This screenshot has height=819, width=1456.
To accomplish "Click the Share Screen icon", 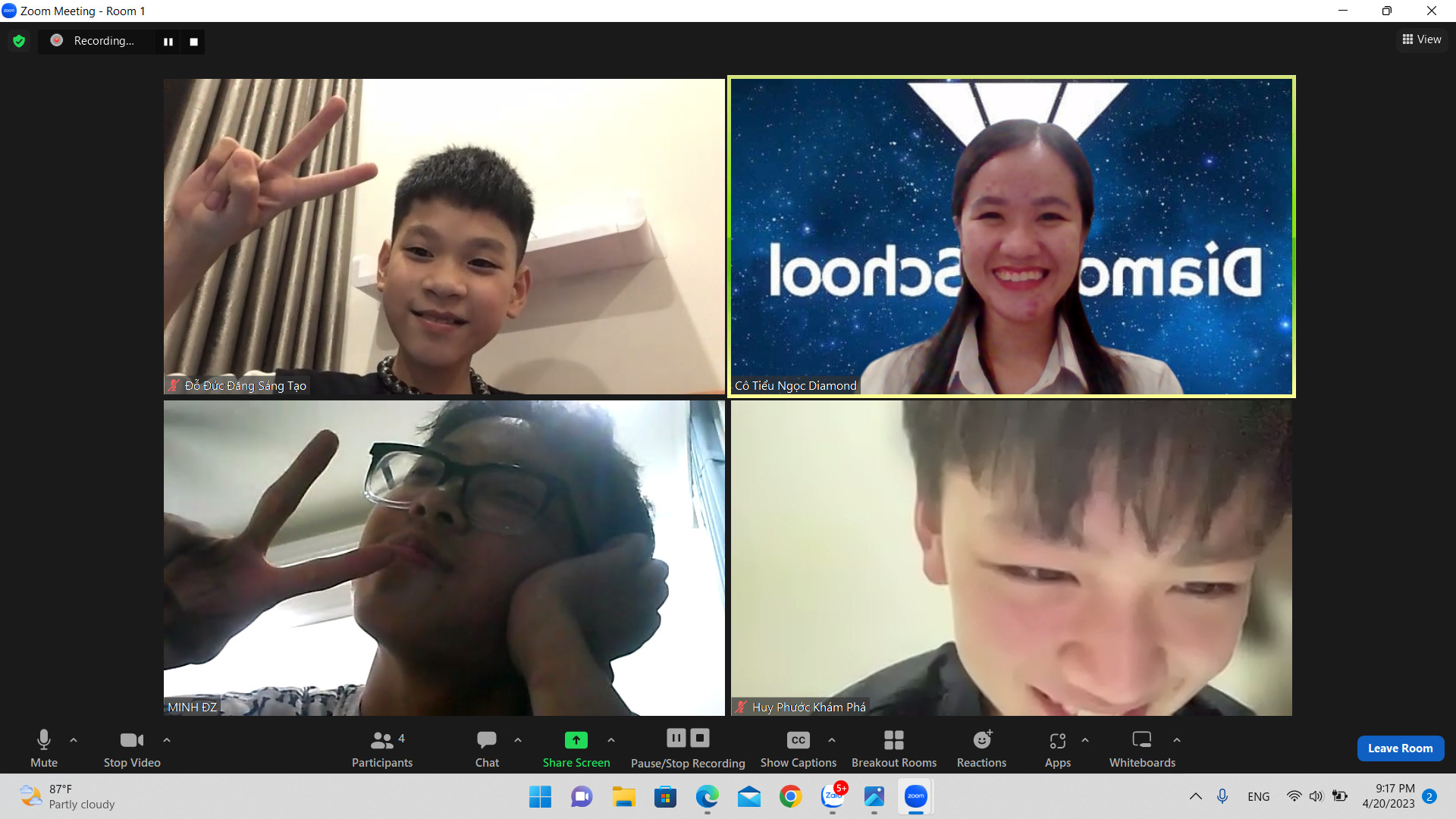I will (x=576, y=740).
